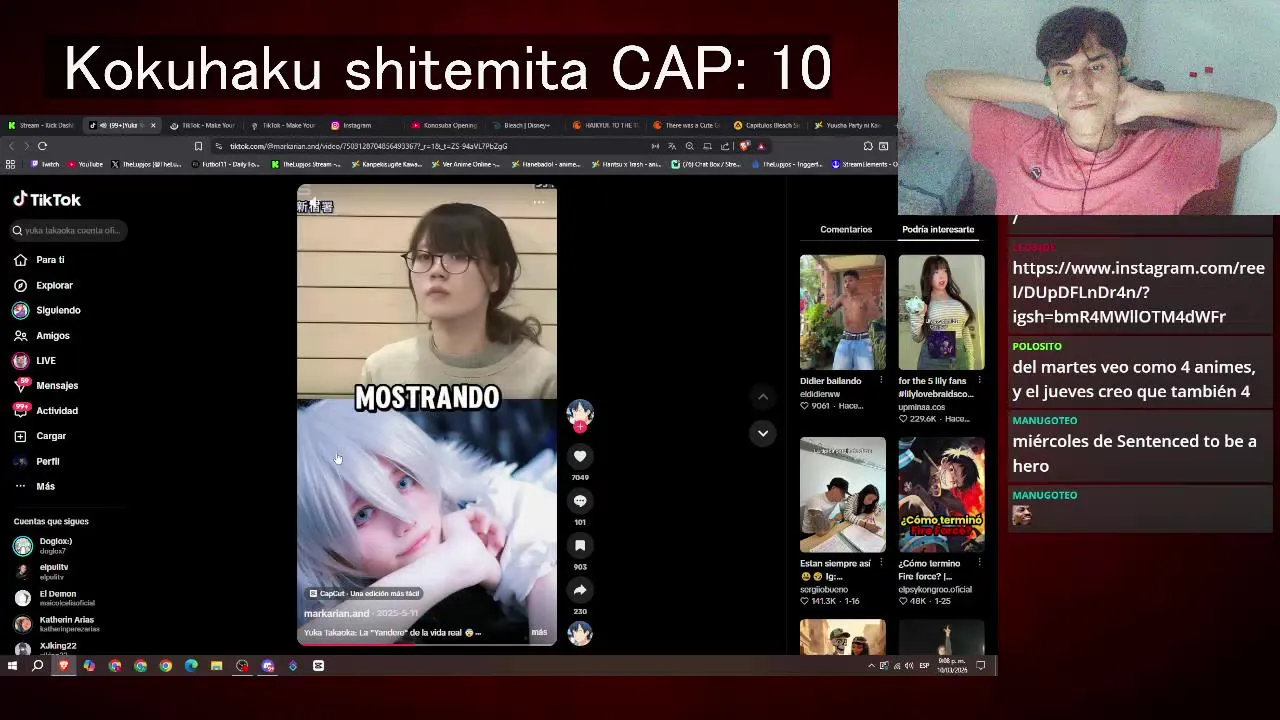Image resolution: width=1280 pixels, height=720 pixels.
Task: Switch to Comentarios tab
Action: coord(846,229)
